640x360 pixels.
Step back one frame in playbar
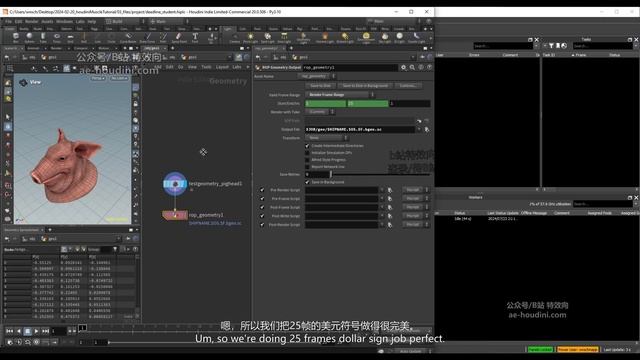pyautogui.click(x=19, y=331)
